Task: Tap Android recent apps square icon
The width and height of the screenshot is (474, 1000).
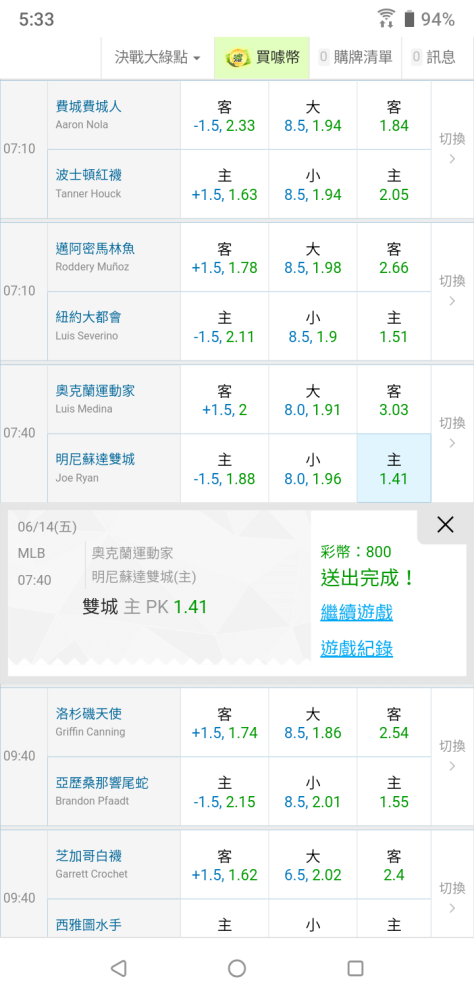Action: [x=355, y=968]
